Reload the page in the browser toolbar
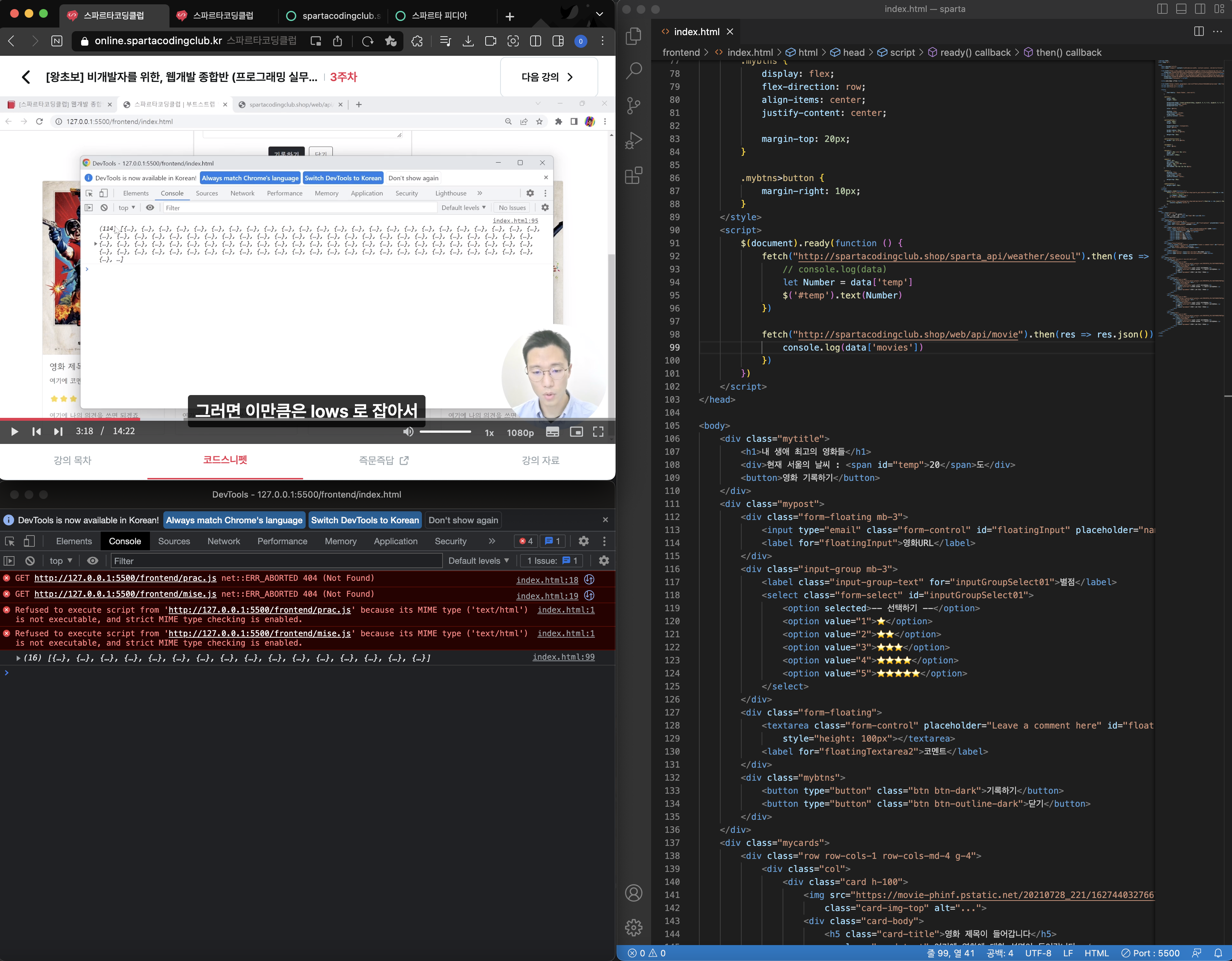Viewport: 1232px width, 961px height. (368, 41)
